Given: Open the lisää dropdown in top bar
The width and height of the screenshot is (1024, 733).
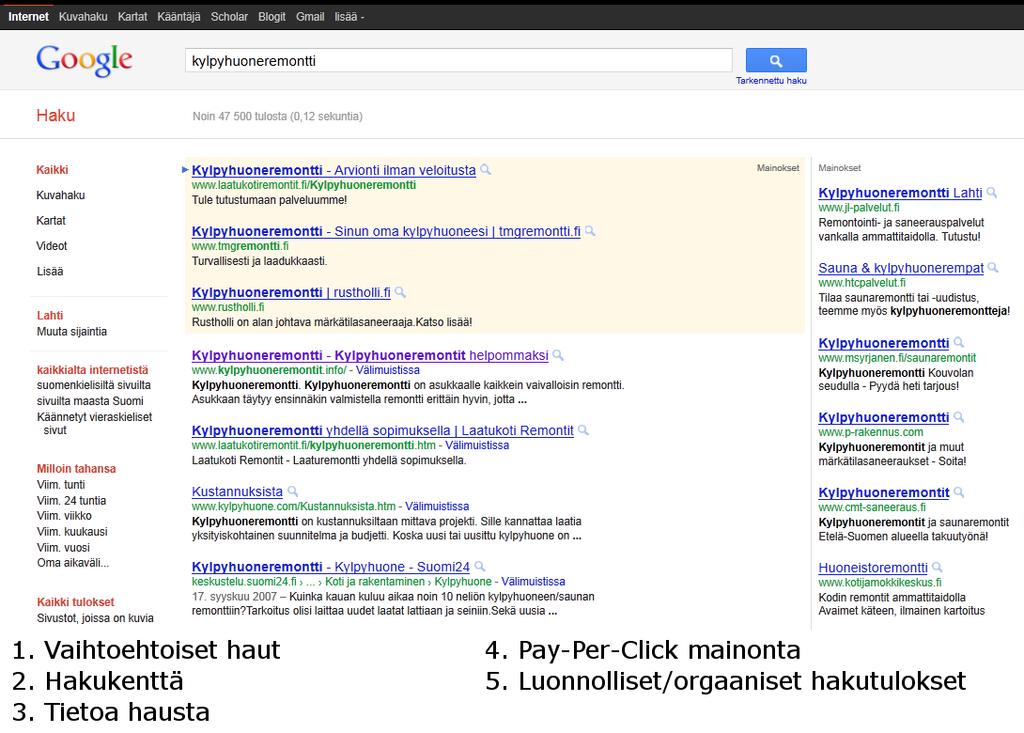Looking at the screenshot, I should (x=349, y=17).
